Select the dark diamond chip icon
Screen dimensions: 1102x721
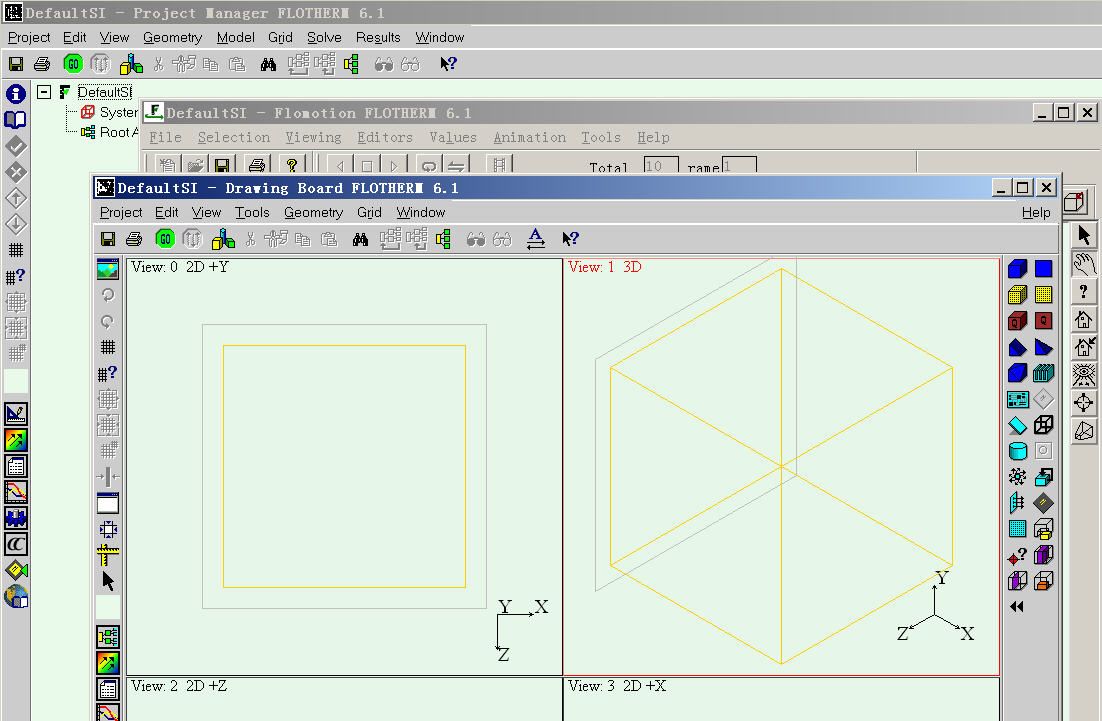(1044, 502)
